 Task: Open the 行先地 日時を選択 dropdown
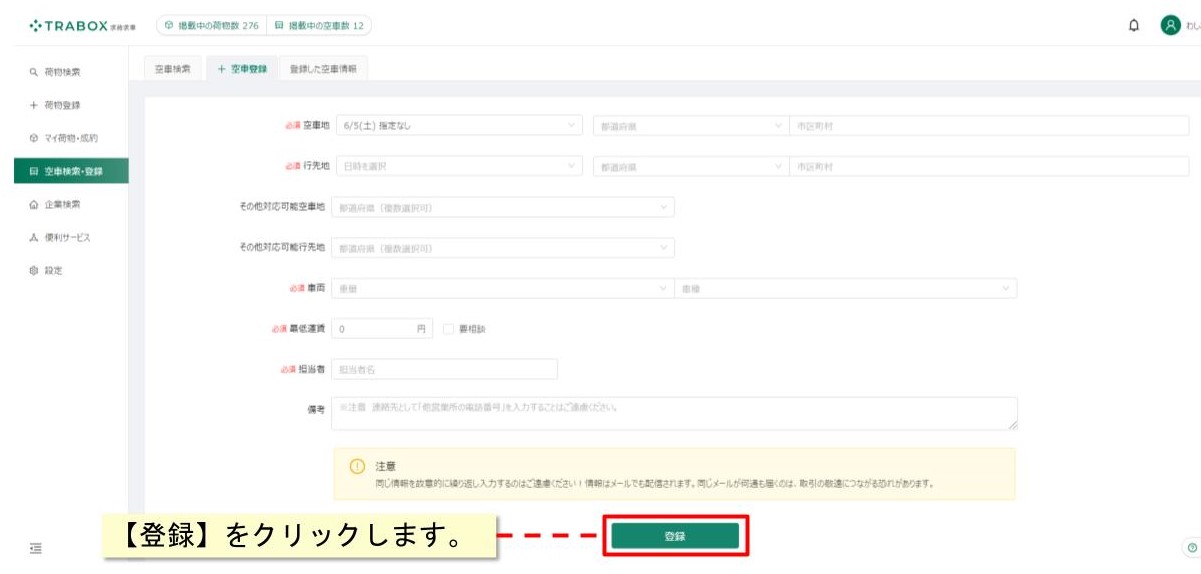tap(459, 167)
